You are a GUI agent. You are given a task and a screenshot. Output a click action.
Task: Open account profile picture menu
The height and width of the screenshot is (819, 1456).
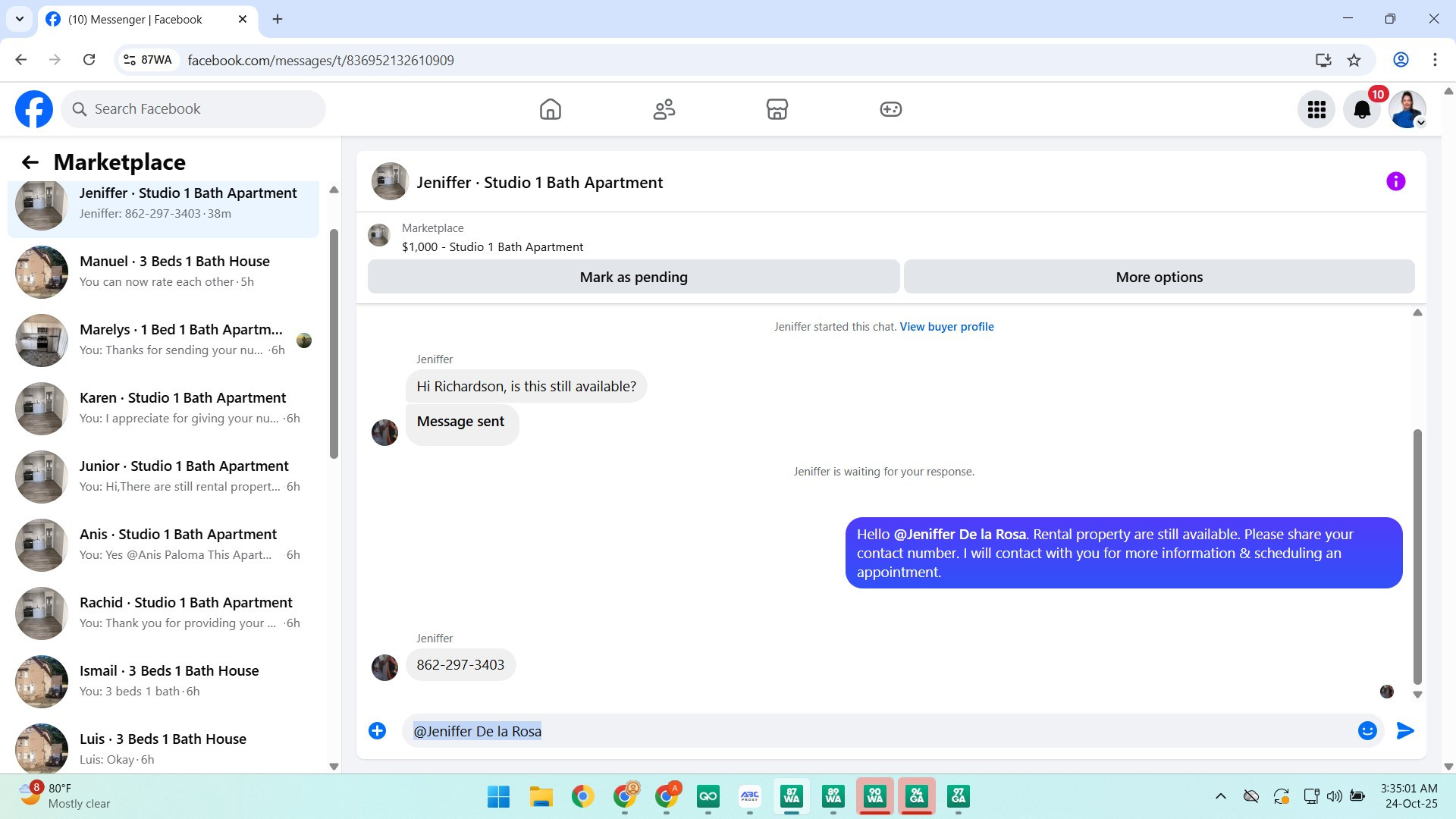(x=1407, y=110)
